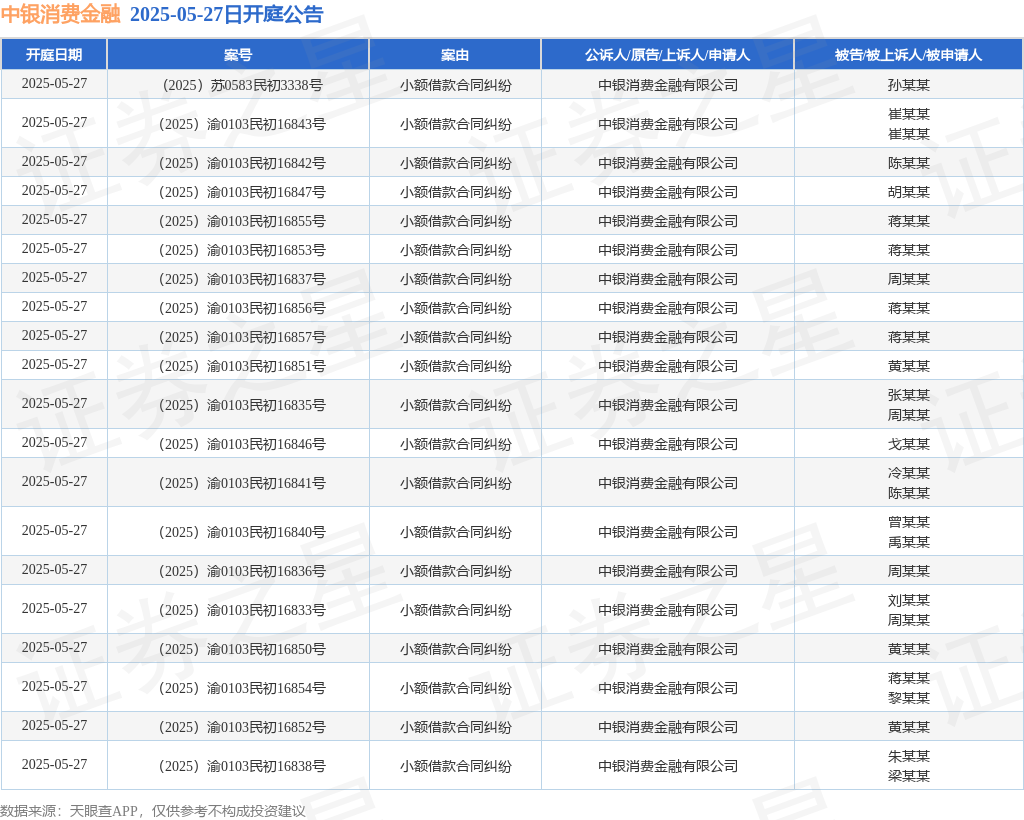Click defendant 梁某某
Screen dimensions: 1024x820
[908, 776]
